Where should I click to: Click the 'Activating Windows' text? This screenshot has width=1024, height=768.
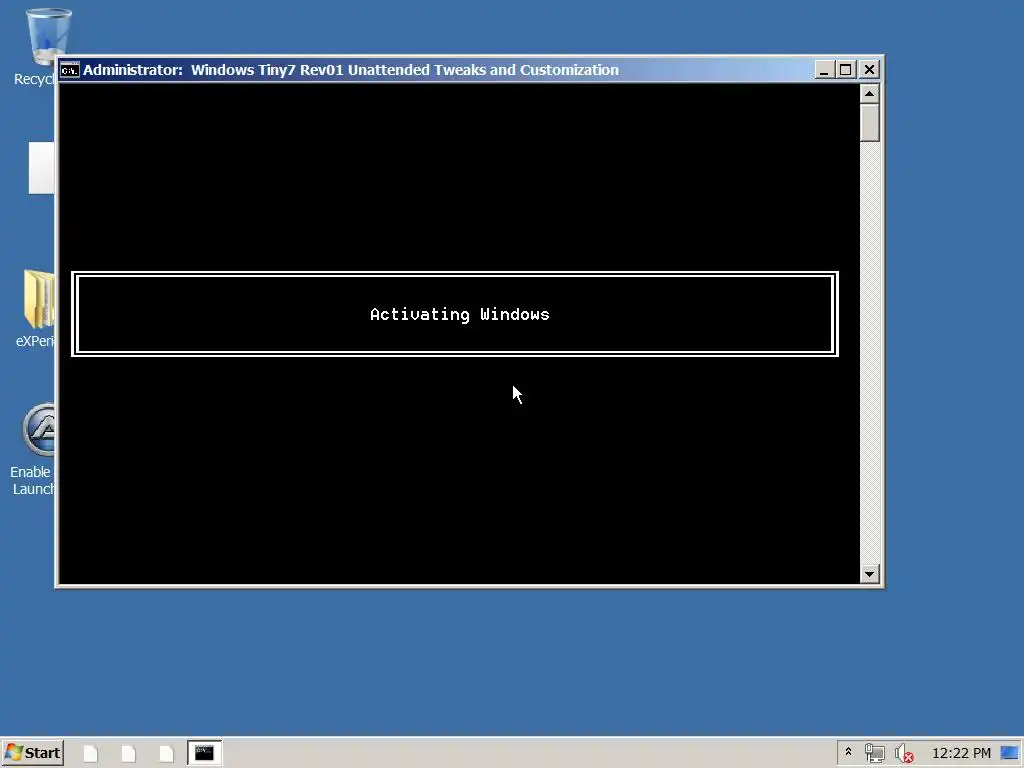pos(460,315)
